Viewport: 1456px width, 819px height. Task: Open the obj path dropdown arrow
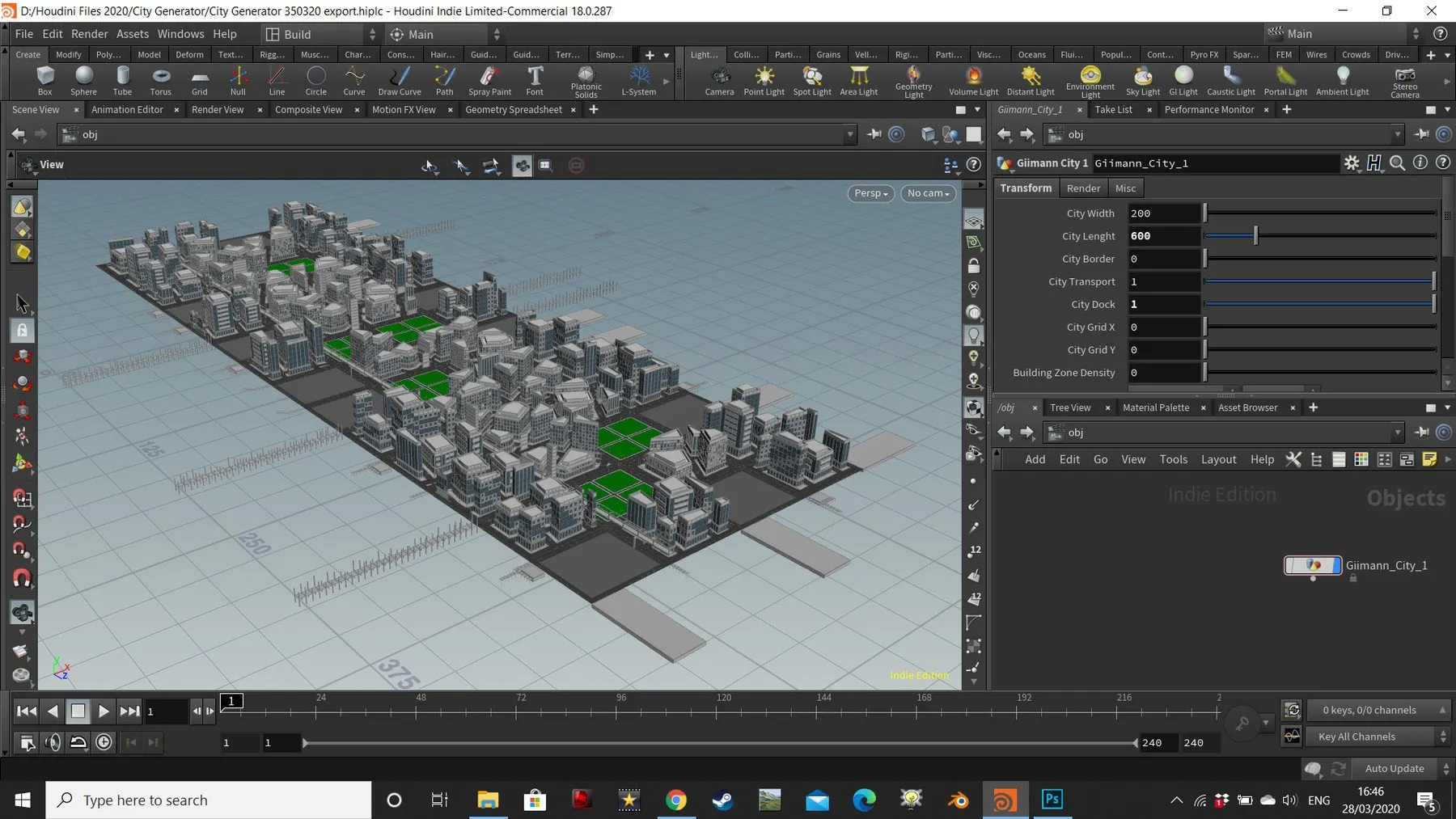[x=851, y=134]
